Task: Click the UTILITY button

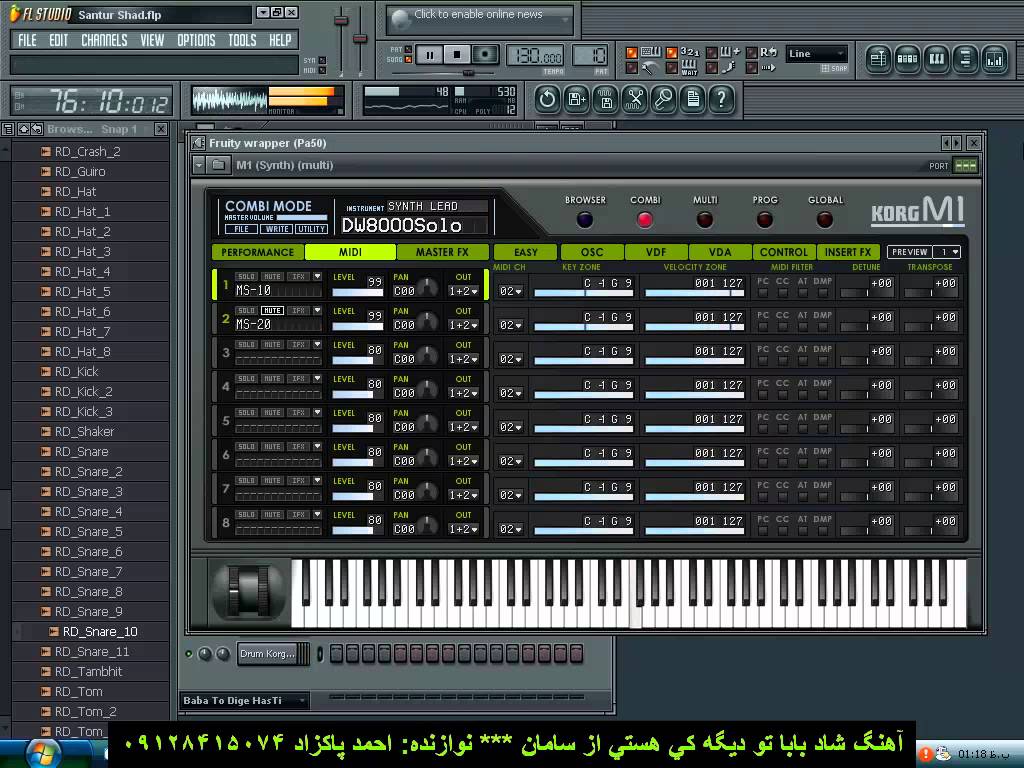Action: [312, 229]
